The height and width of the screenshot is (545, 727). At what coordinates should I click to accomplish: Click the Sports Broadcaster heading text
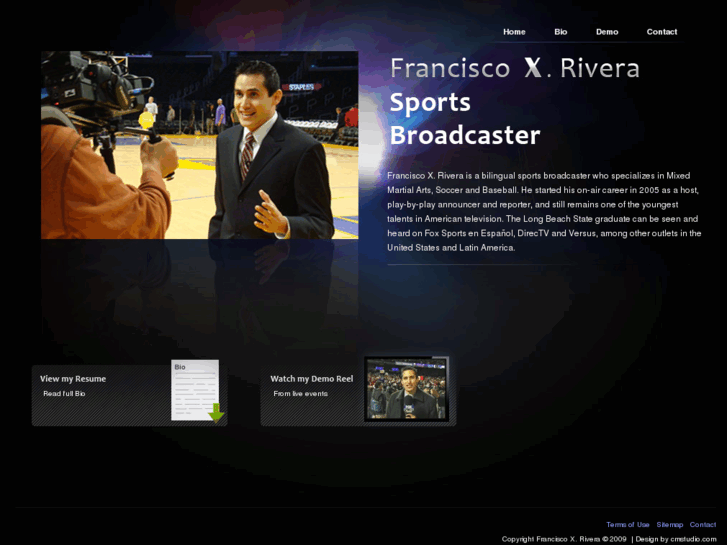click(x=465, y=119)
